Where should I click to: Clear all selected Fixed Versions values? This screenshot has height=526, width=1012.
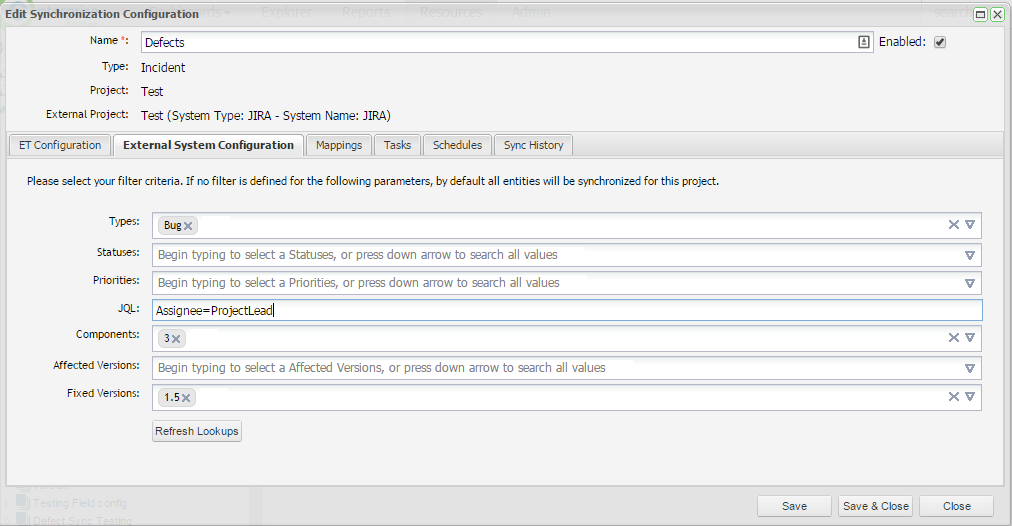(954, 397)
